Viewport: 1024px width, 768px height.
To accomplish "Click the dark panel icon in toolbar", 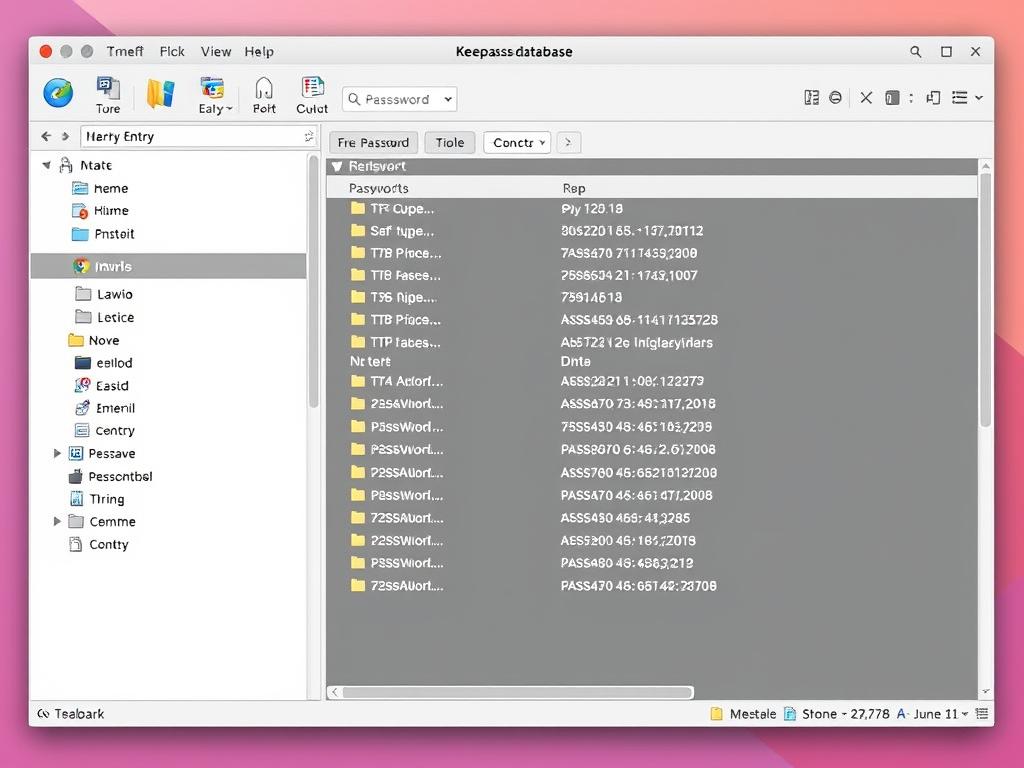I will click(892, 98).
